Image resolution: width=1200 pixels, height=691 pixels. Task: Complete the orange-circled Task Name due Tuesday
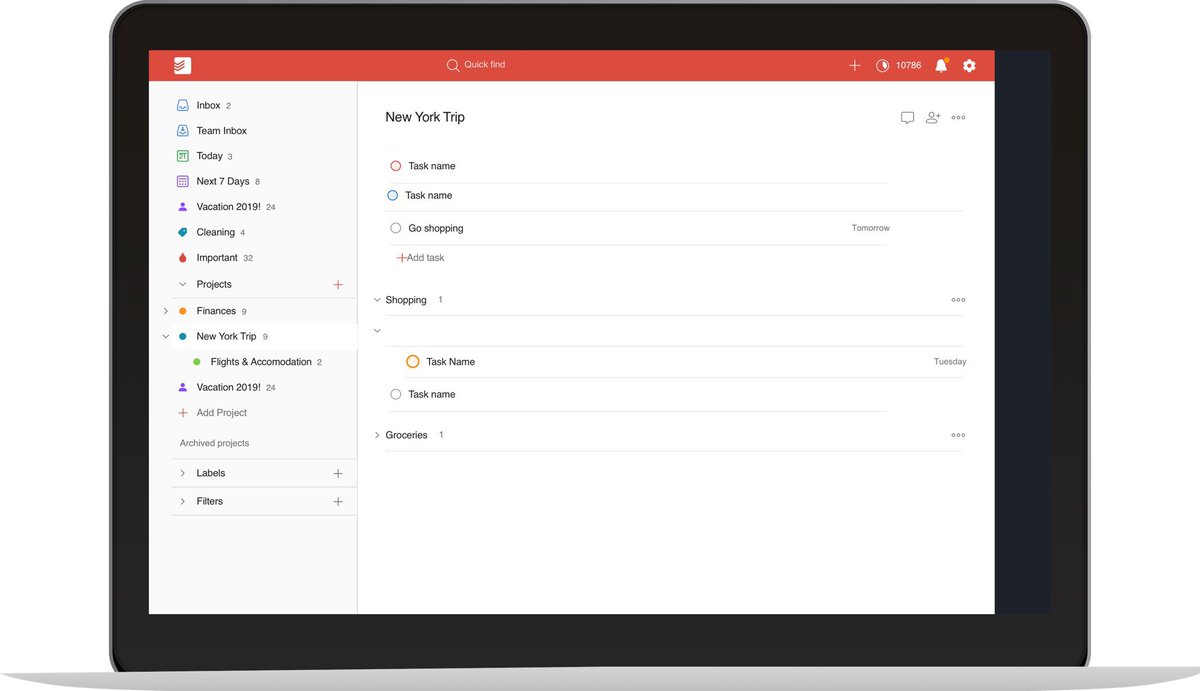click(413, 361)
